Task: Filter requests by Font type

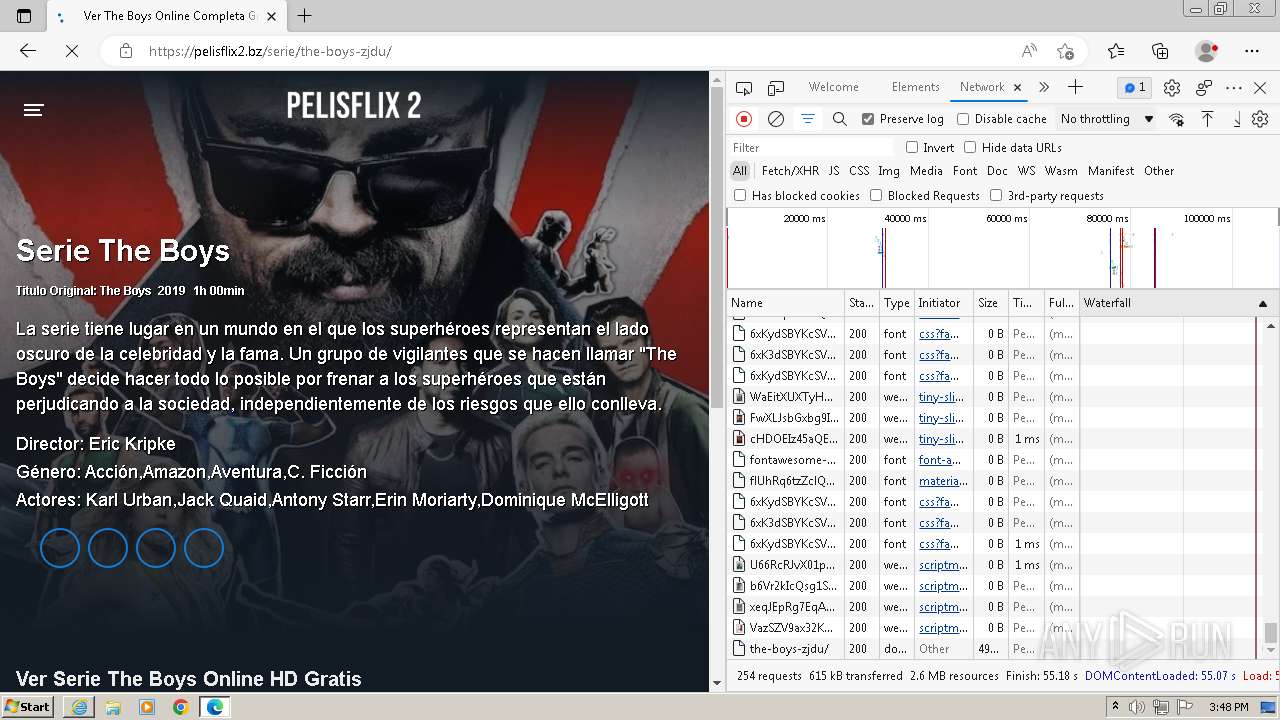Action: (965, 171)
